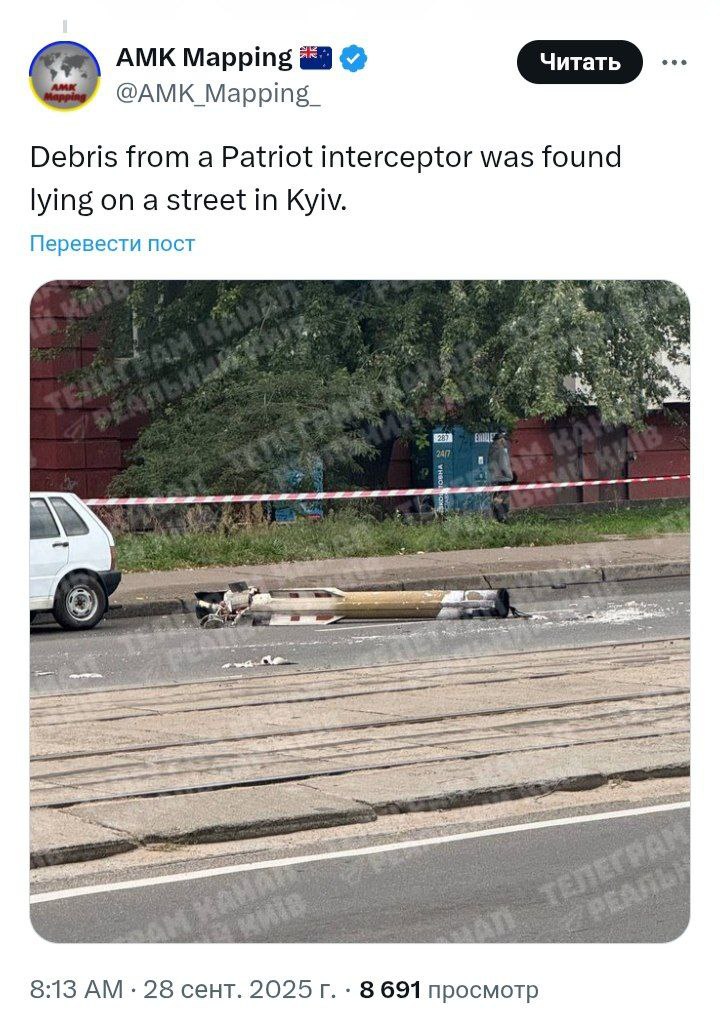Click the AMK Mapping display name

click(204, 57)
